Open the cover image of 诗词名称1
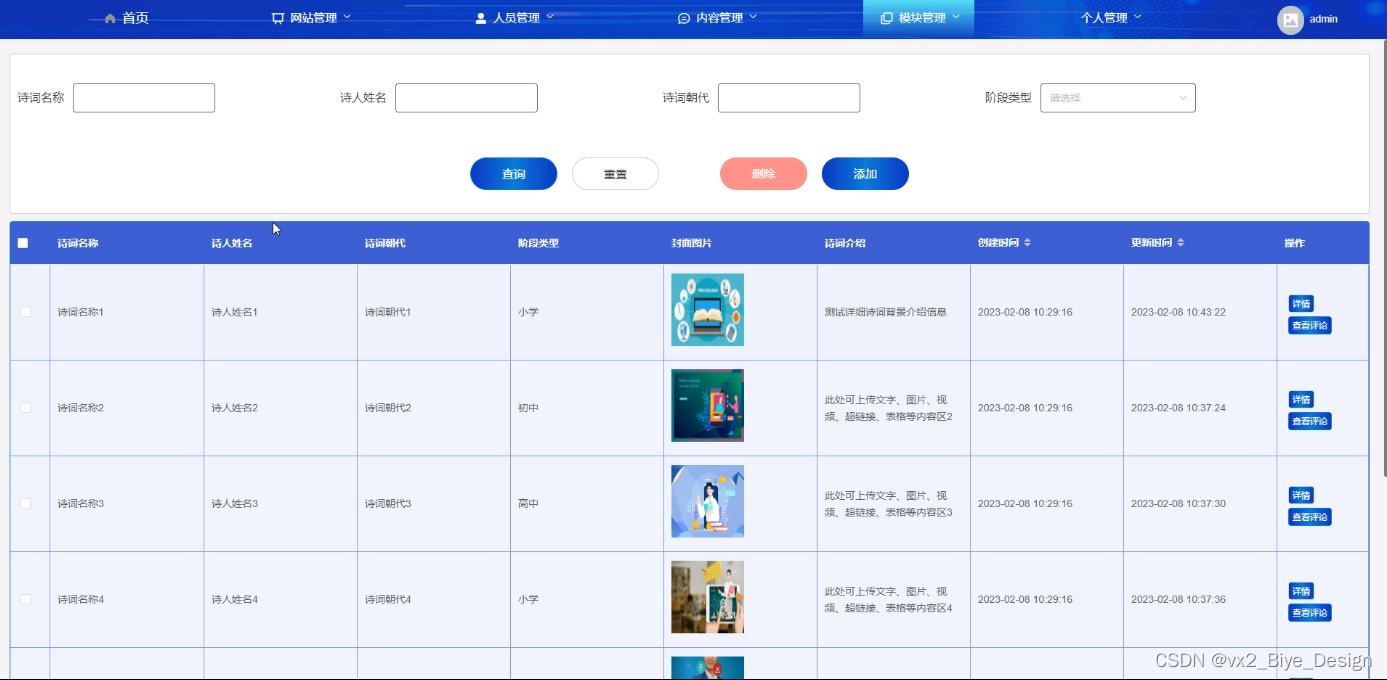 click(x=707, y=310)
